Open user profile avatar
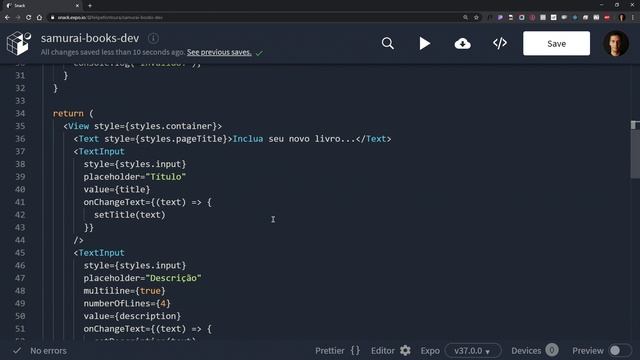 click(x=616, y=43)
